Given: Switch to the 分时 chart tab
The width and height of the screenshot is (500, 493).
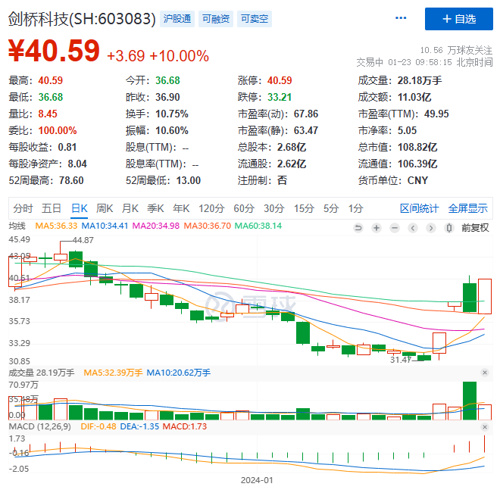Looking at the screenshot, I should pyautogui.click(x=23, y=209).
